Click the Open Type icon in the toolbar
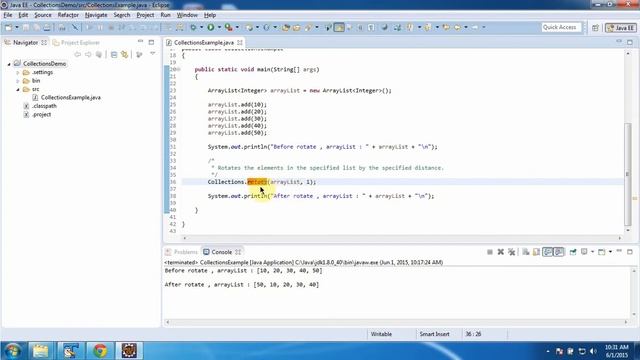The width and height of the screenshot is (640, 360). [x=286, y=27]
